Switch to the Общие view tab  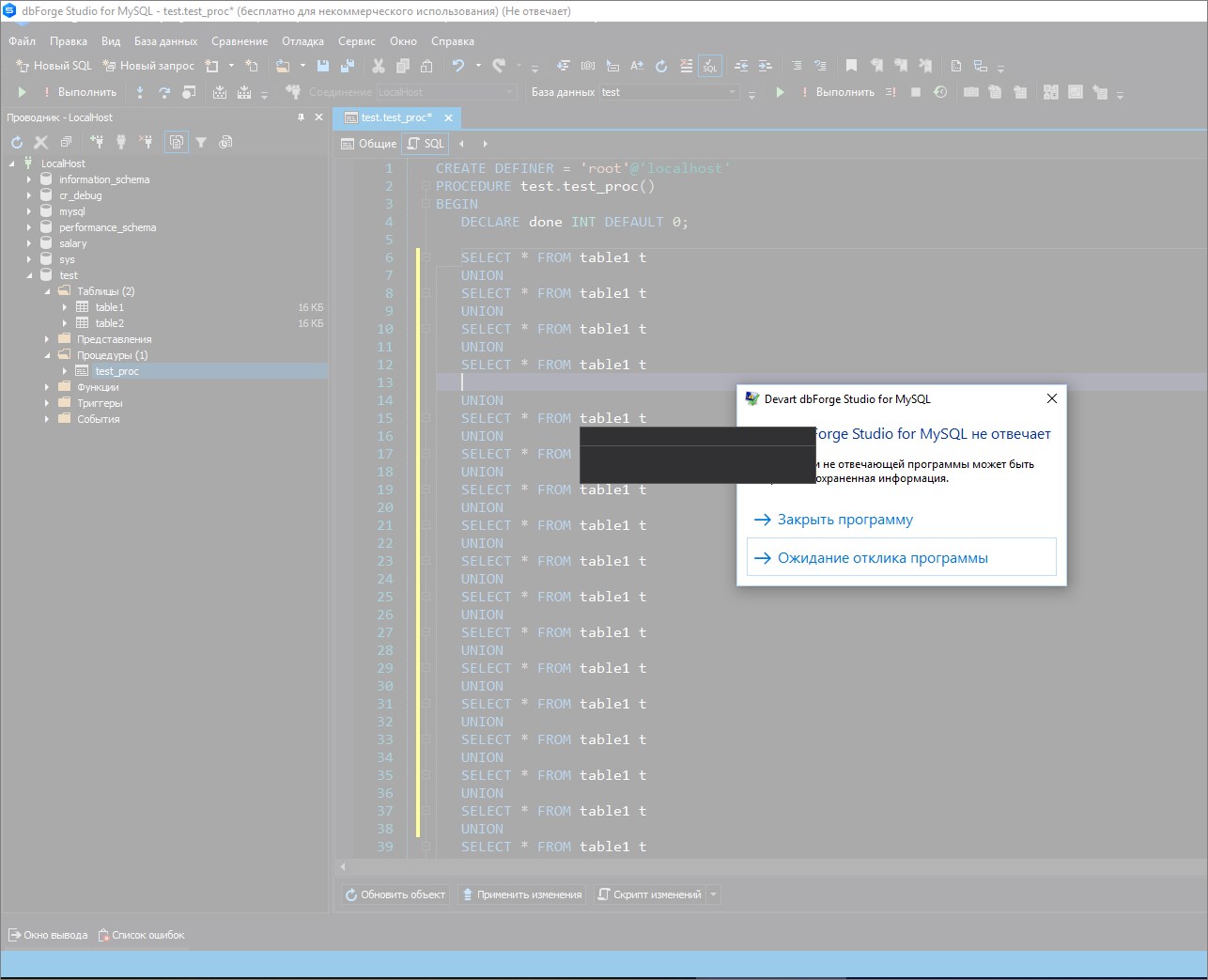coord(368,144)
